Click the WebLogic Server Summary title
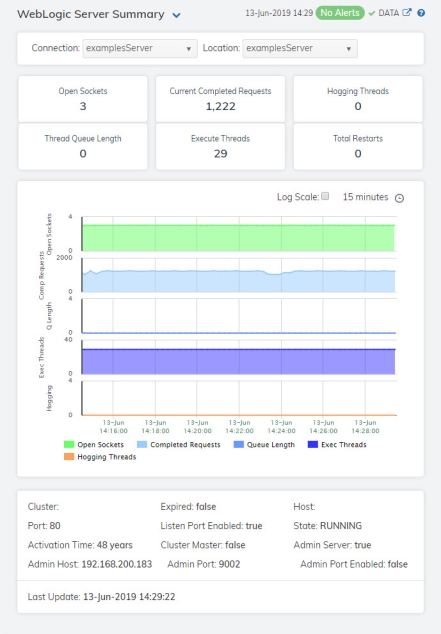 pyautogui.click(x=91, y=14)
